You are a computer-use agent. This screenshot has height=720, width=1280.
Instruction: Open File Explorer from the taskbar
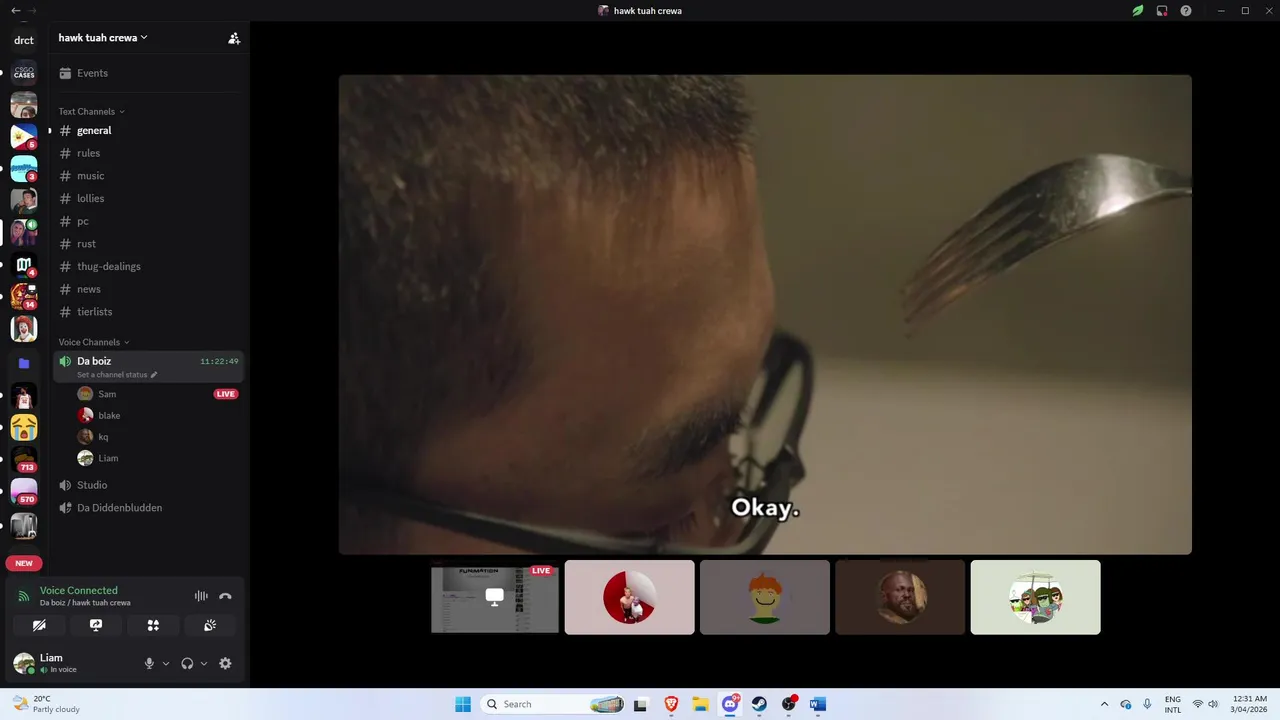pyautogui.click(x=701, y=704)
